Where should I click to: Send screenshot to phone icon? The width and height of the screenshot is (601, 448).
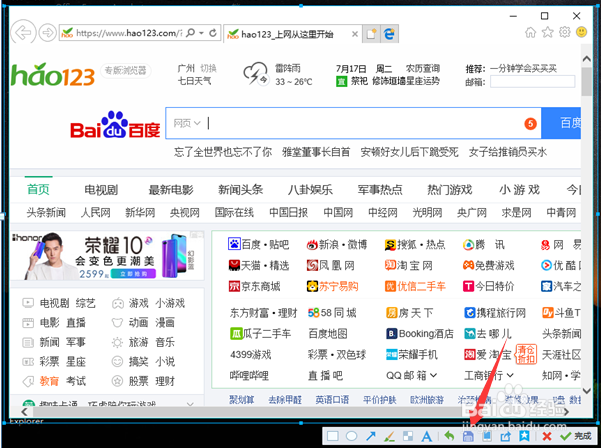click(x=487, y=436)
